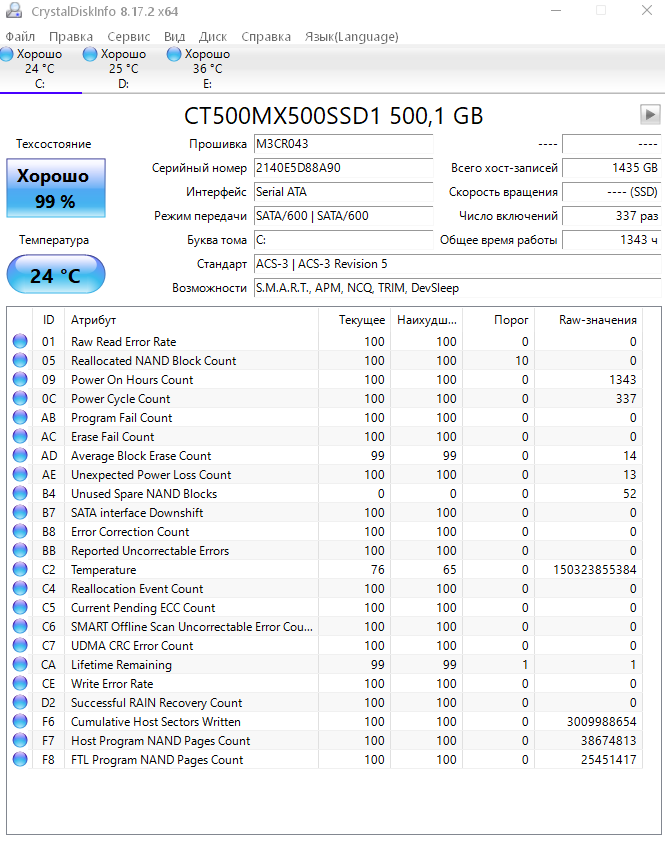This screenshot has height=841, width=665.
Task: Click status icon for Current Pending ECC Count
Action: click(20, 607)
